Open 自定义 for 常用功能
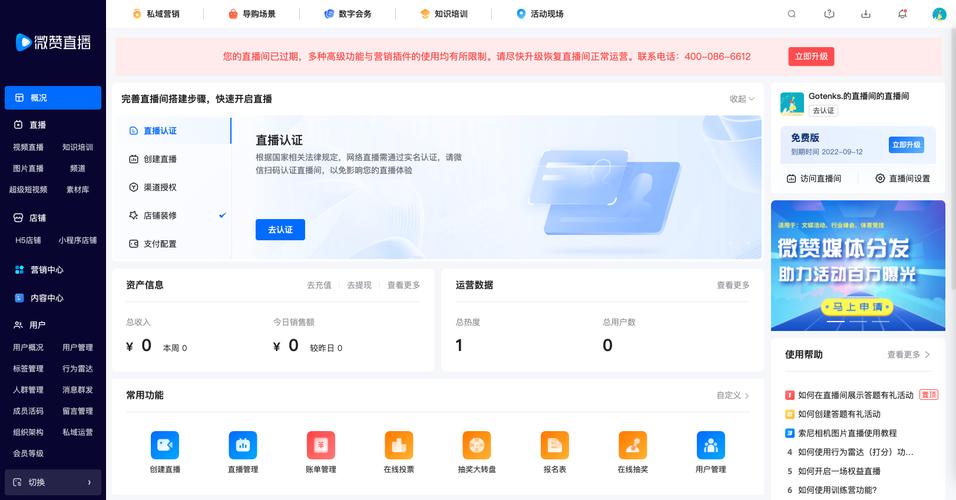This screenshot has width=956, height=500. tap(733, 395)
